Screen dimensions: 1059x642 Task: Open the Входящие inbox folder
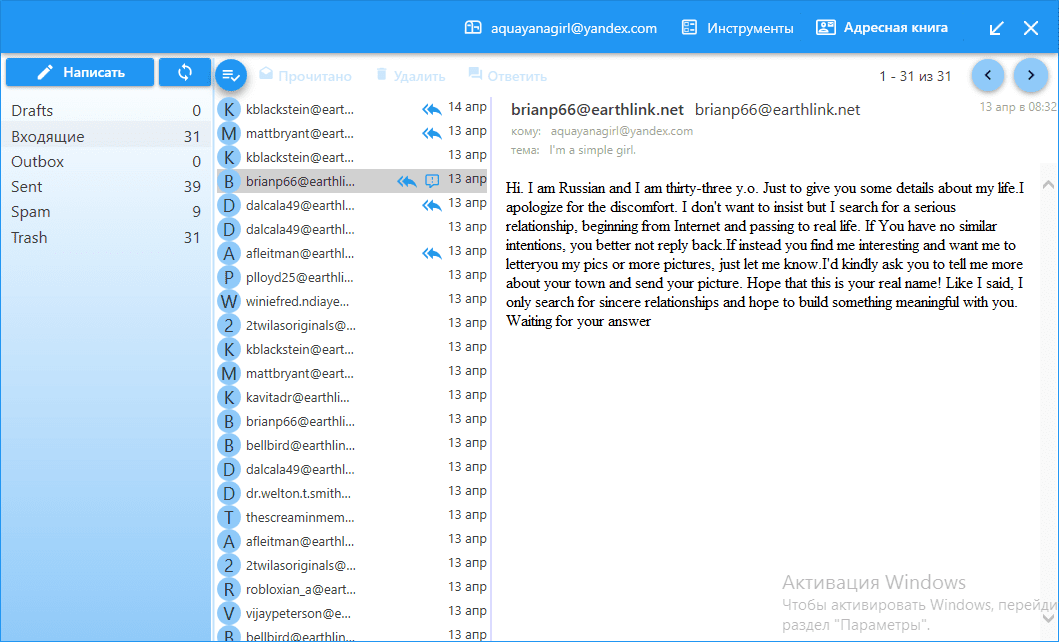coord(106,136)
